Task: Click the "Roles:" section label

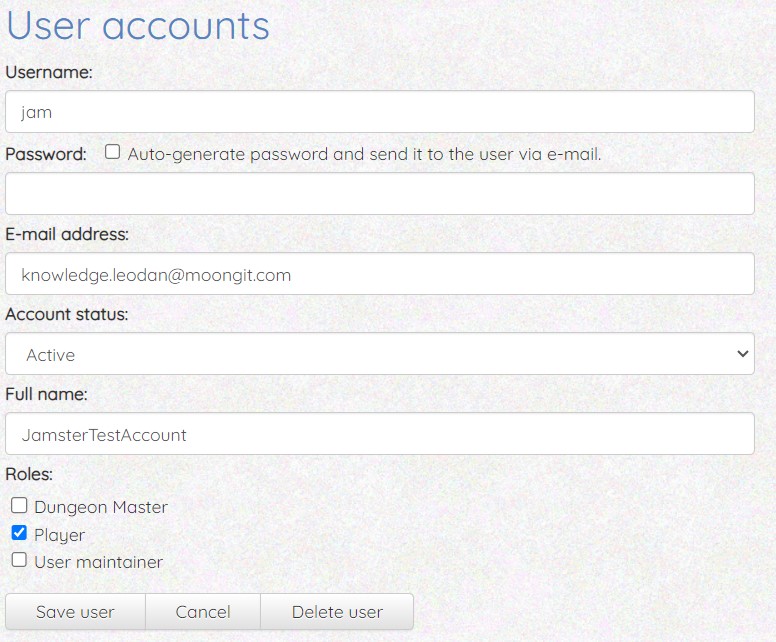Action: tap(29, 474)
